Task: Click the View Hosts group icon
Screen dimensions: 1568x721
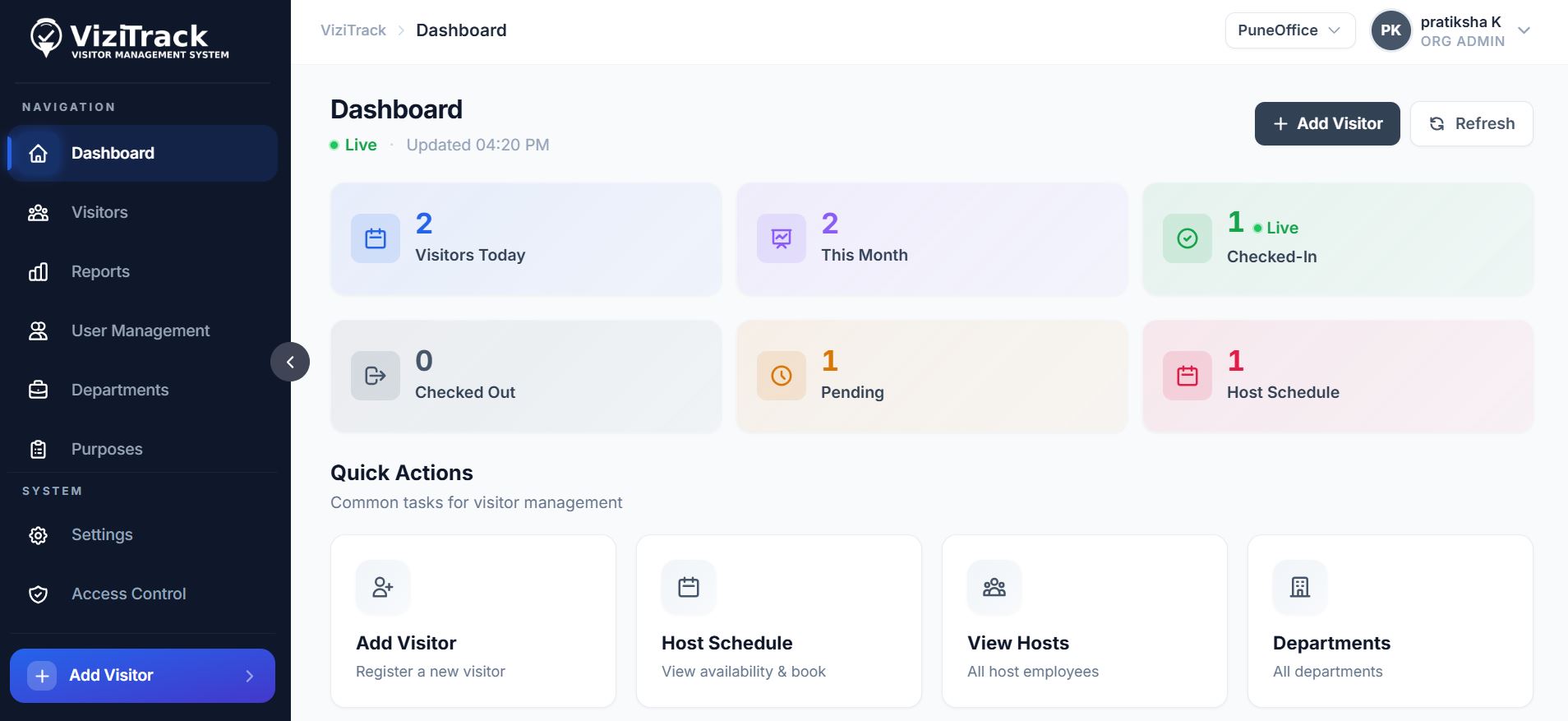Action: pyautogui.click(x=994, y=587)
